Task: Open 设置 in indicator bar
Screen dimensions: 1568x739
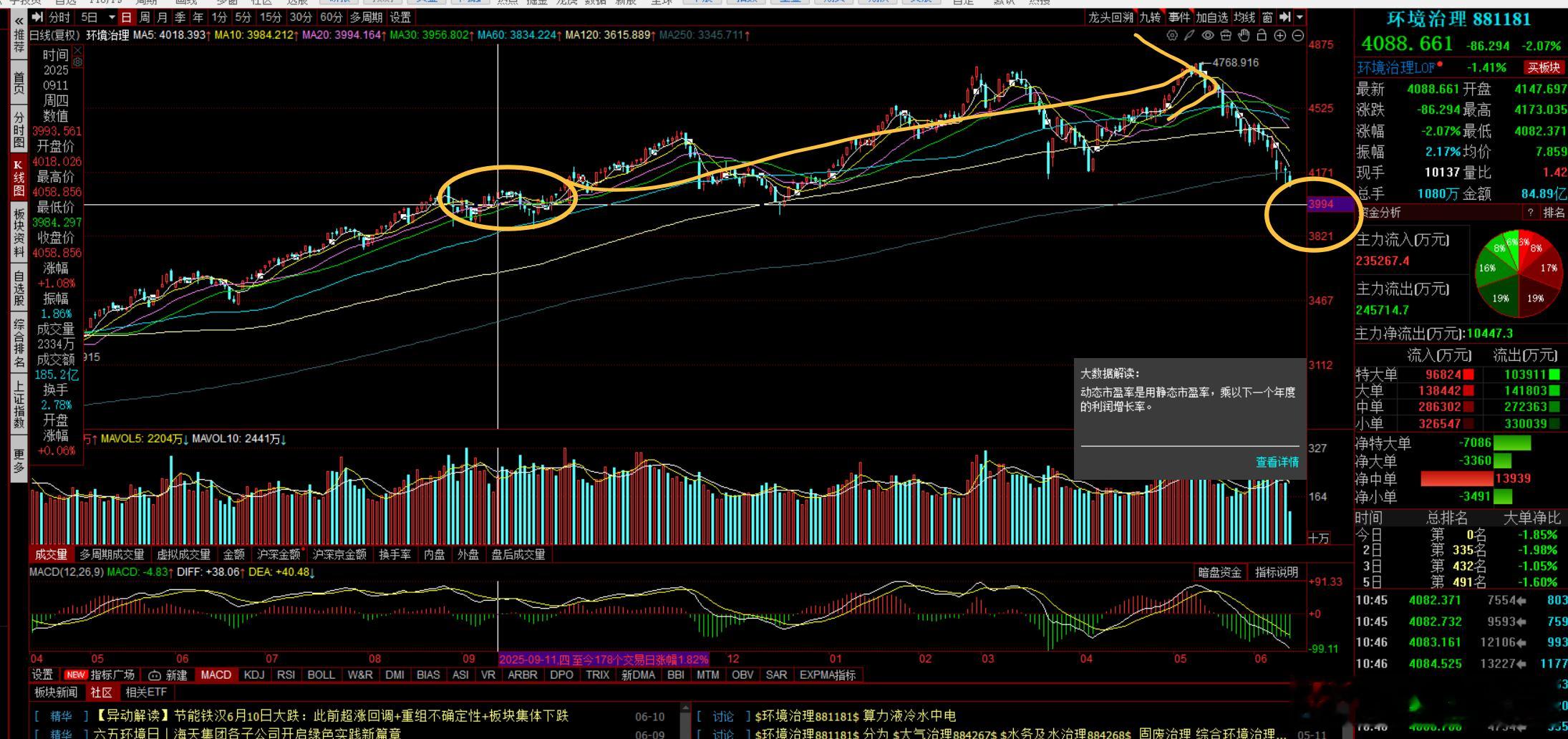Action: point(42,675)
